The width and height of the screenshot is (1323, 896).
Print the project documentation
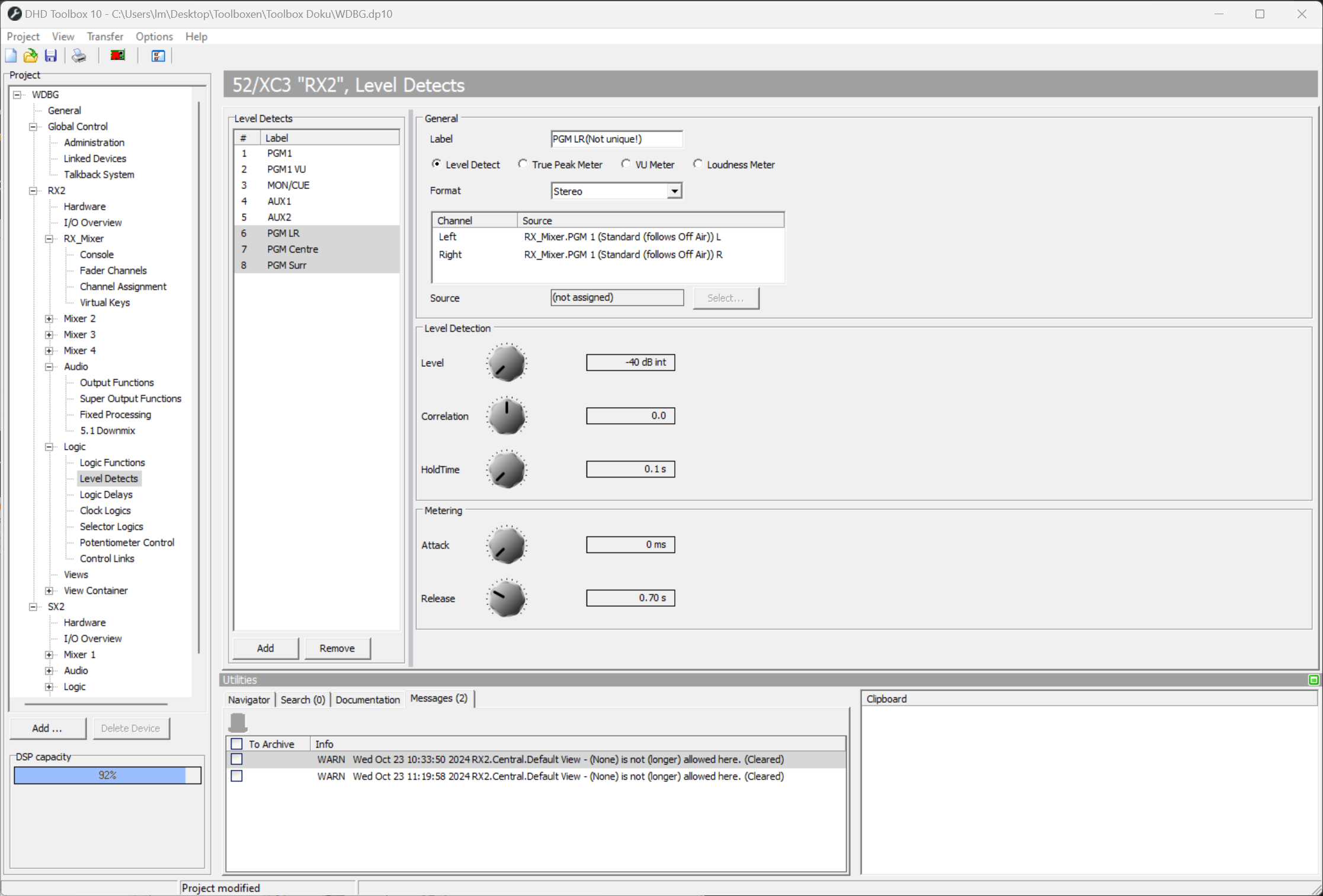(x=78, y=55)
